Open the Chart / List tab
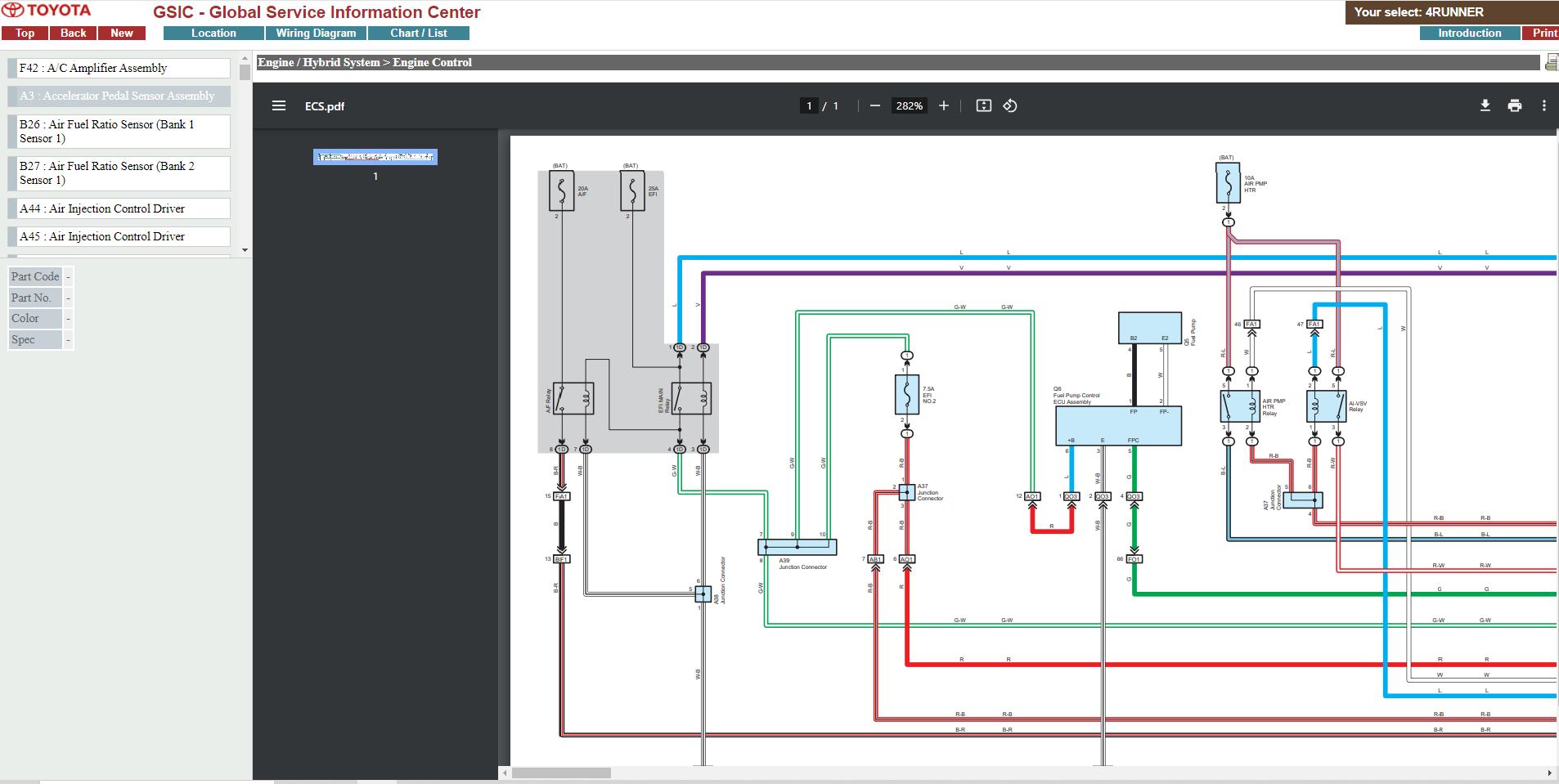 419,34
